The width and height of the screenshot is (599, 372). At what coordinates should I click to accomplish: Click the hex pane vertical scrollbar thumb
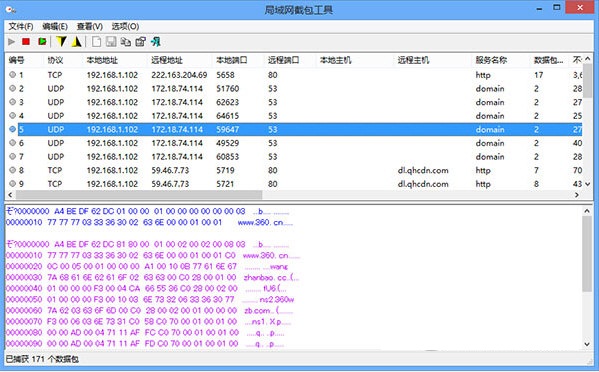click(587, 254)
